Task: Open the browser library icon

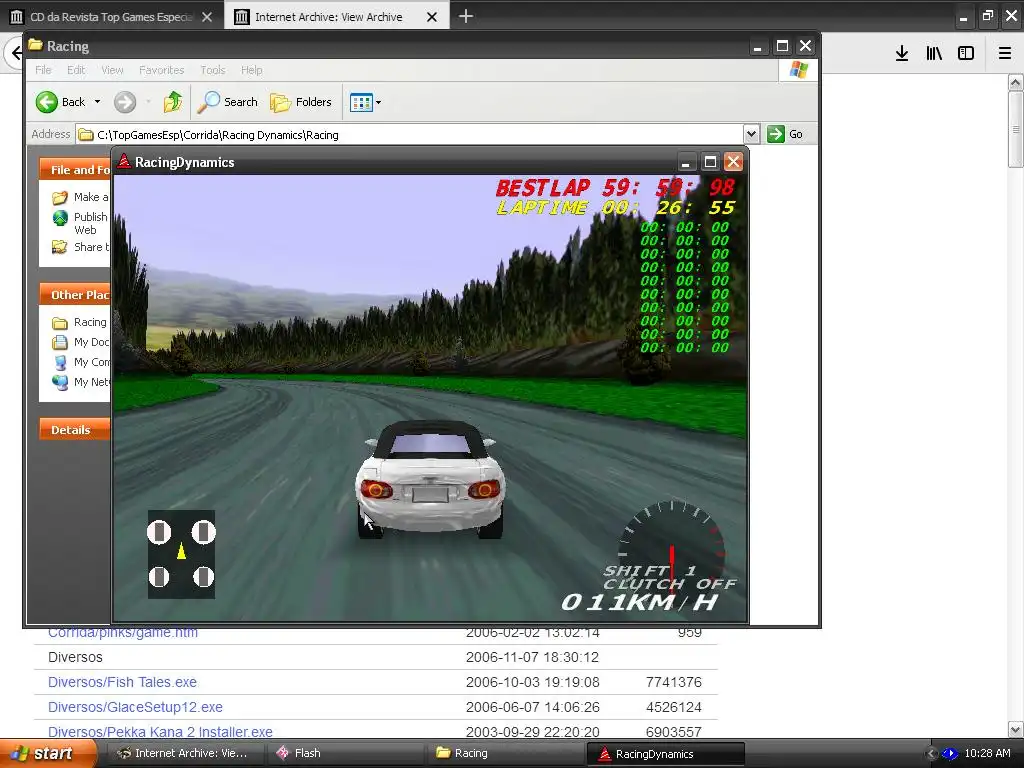Action: click(x=934, y=54)
